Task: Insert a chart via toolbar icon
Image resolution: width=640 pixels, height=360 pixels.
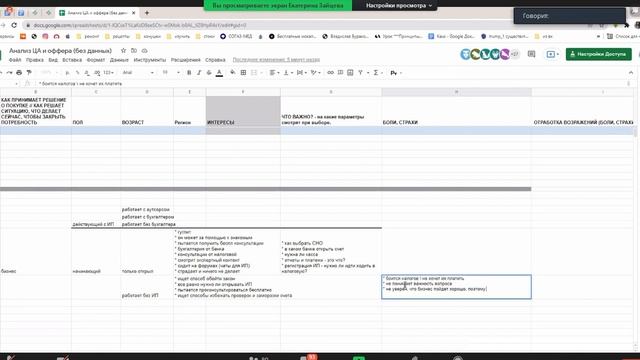Action: [350, 73]
